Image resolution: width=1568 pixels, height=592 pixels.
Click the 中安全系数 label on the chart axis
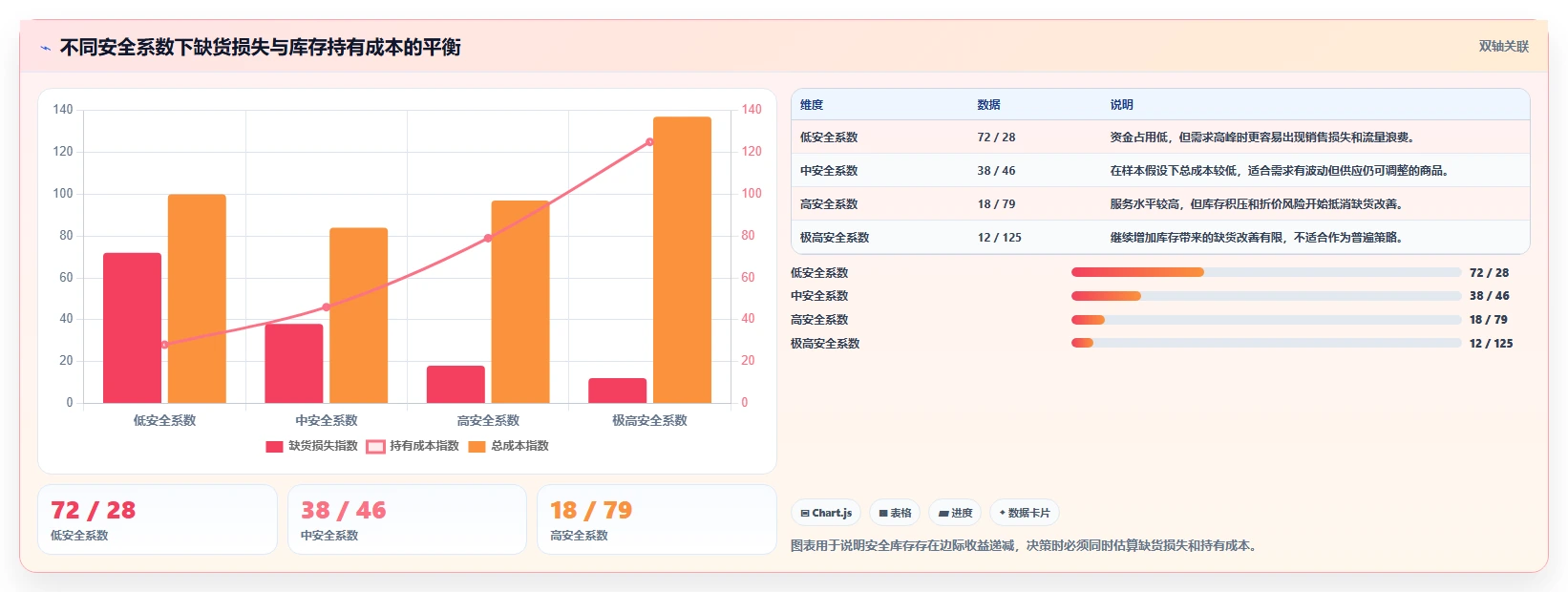click(327, 420)
